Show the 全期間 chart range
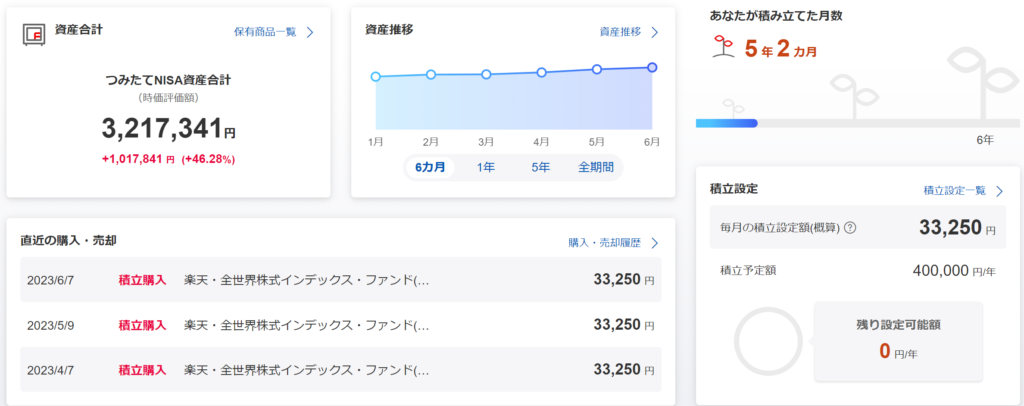Image resolution: width=1024 pixels, height=406 pixels. coord(596,167)
